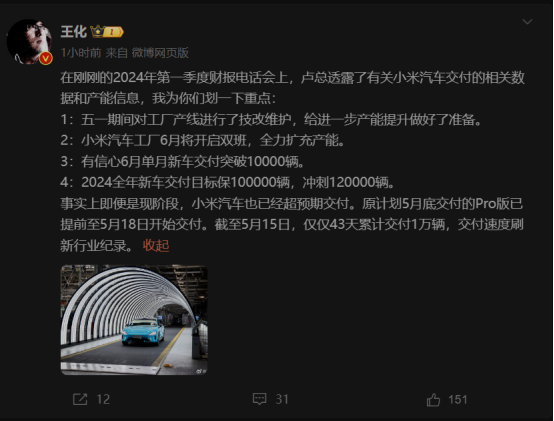Collapse the post with 收起 link
Viewport: 554px width, 421px height.
pos(156,245)
